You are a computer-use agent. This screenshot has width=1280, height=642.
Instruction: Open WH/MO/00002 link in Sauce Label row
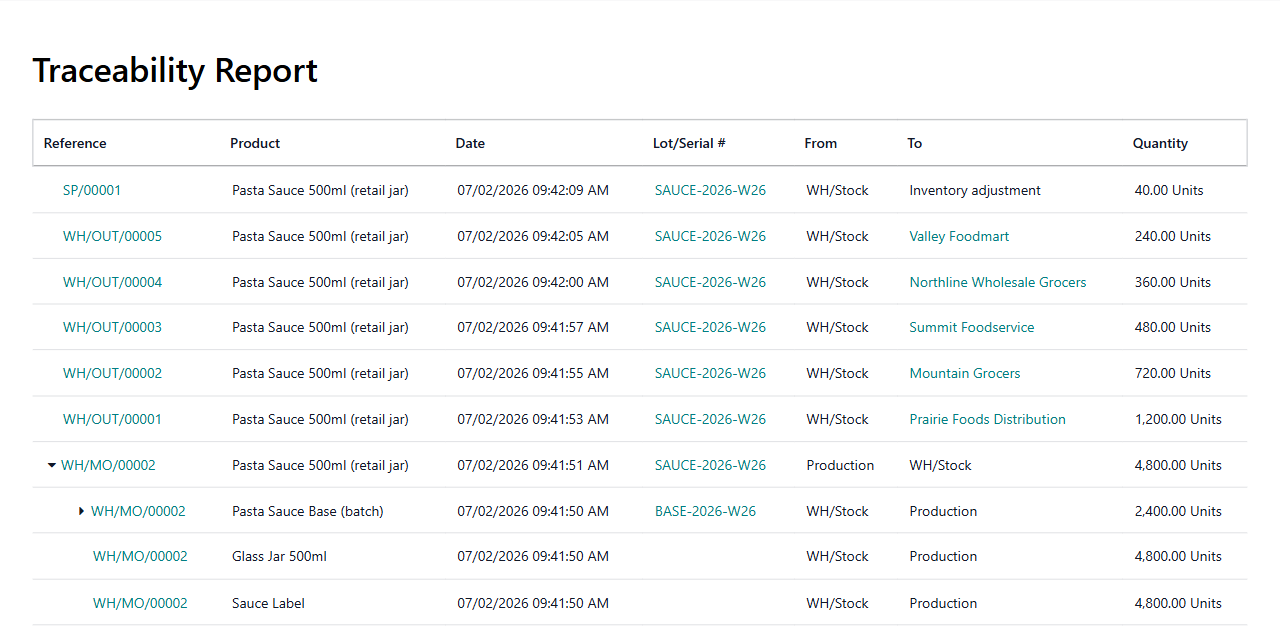pos(140,603)
